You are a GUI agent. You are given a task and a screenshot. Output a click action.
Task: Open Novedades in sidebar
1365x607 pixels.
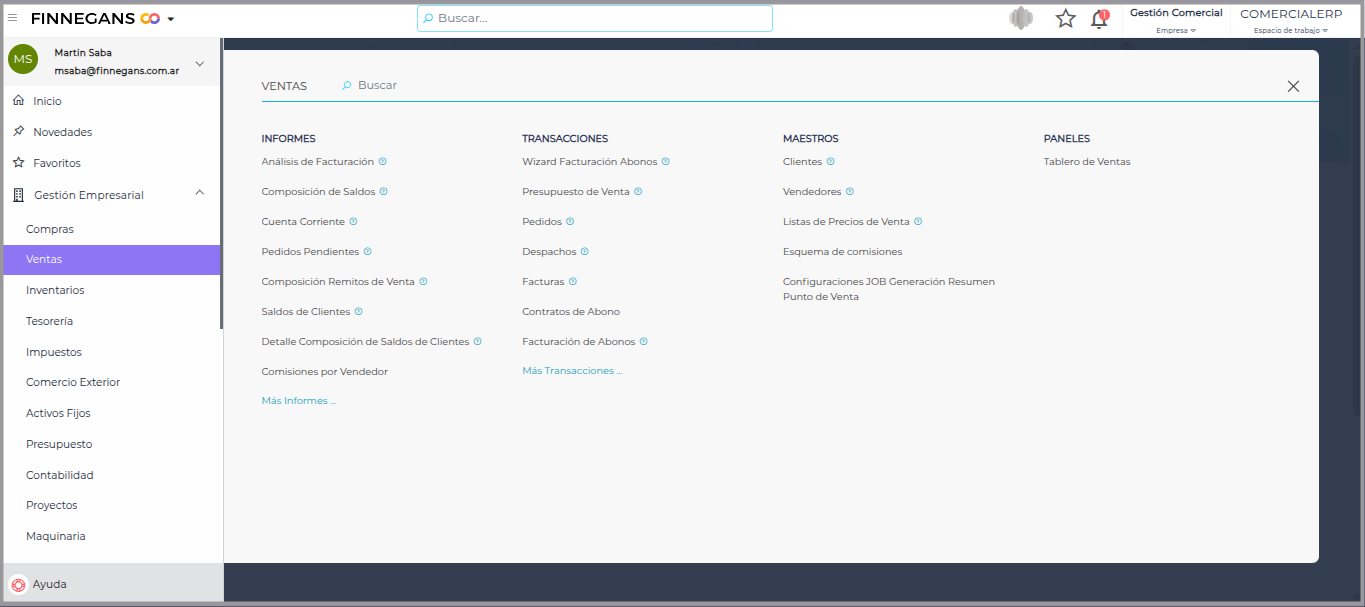pos(62,132)
